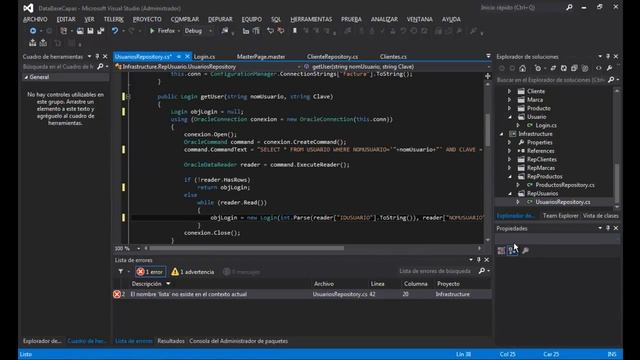The image size is (640, 360).
Task: Click the horizontal scrollbar of code editor
Action: point(247,248)
